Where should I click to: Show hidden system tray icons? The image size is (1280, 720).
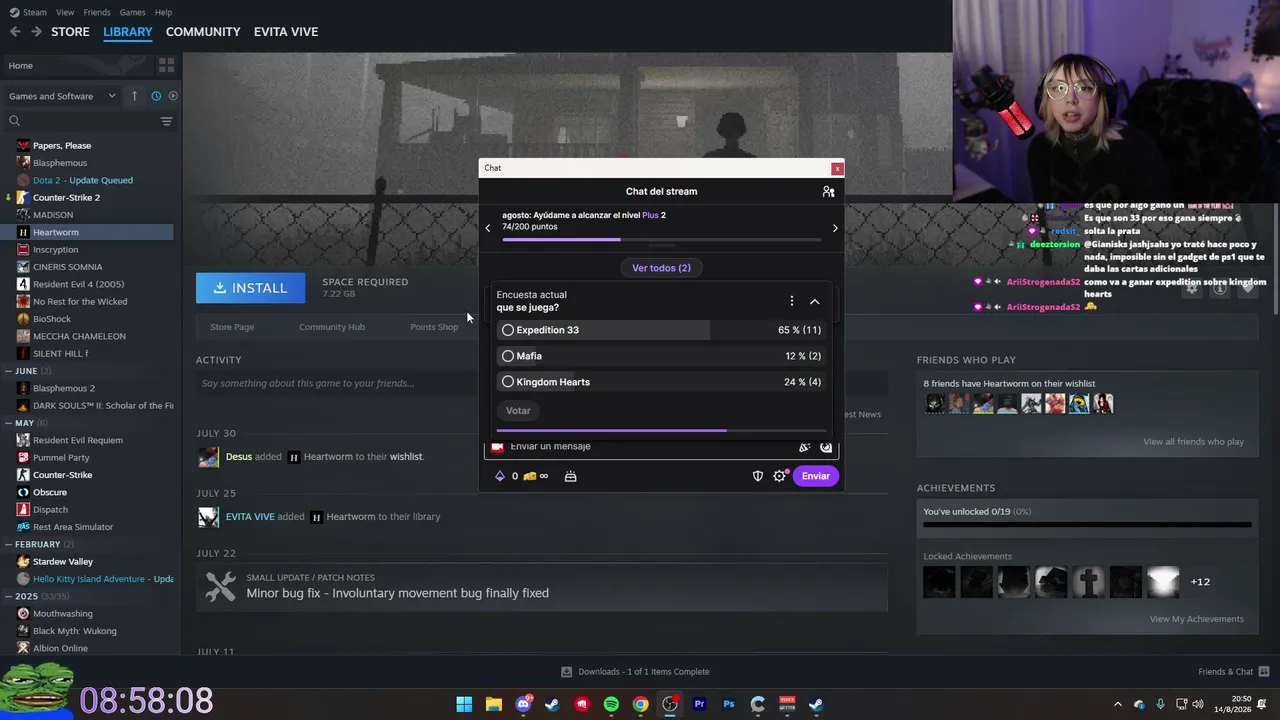point(1118,704)
